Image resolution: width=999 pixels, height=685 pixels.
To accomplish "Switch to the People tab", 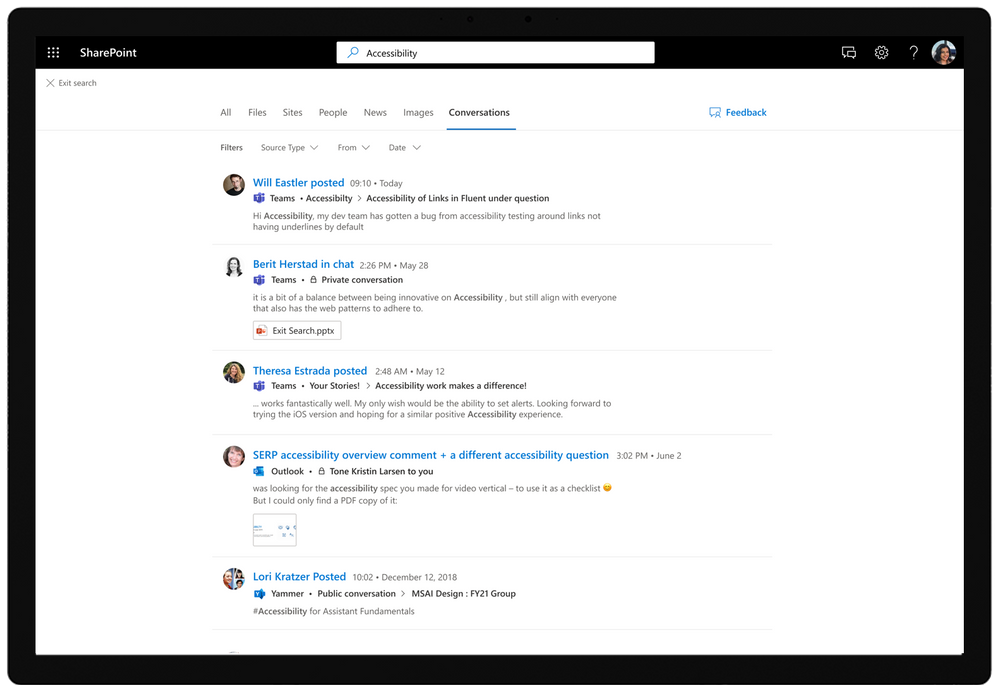I will [333, 113].
